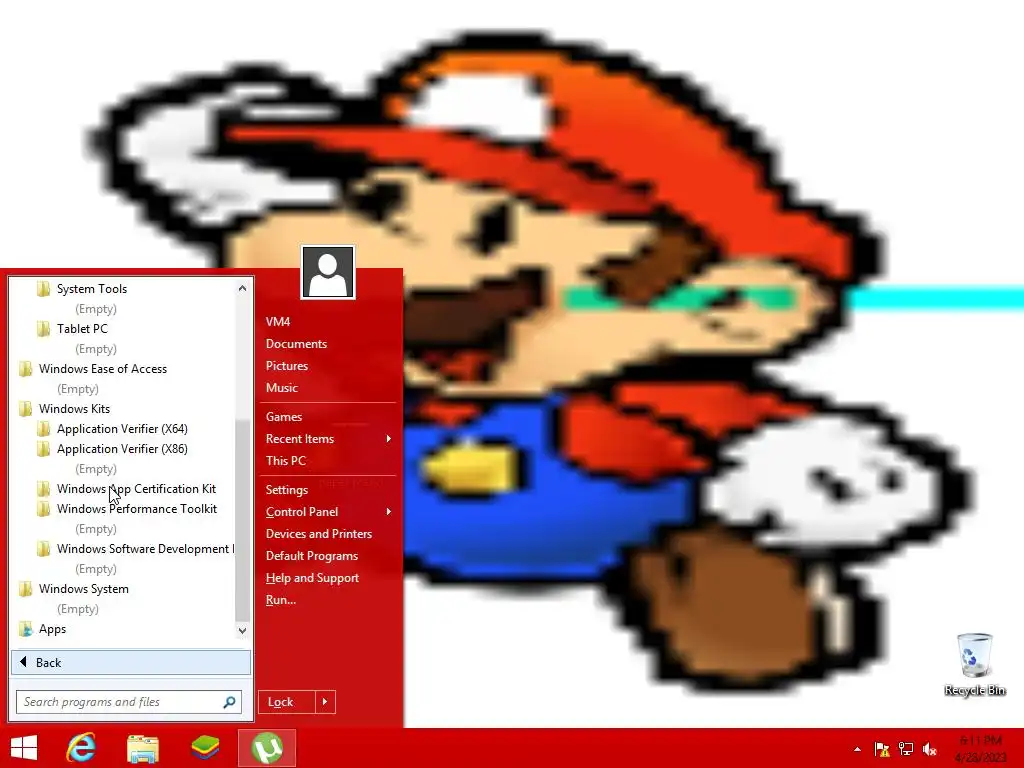Launch BlueStacks from the taskbar

(x=205, y=748)
